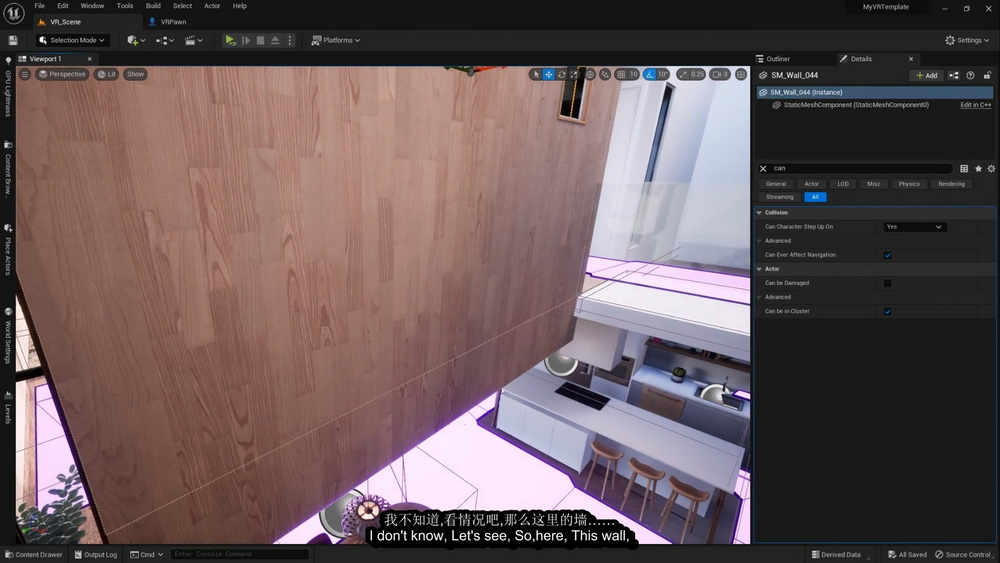
Task: Click the Add component button
Action: coord(927,75)
